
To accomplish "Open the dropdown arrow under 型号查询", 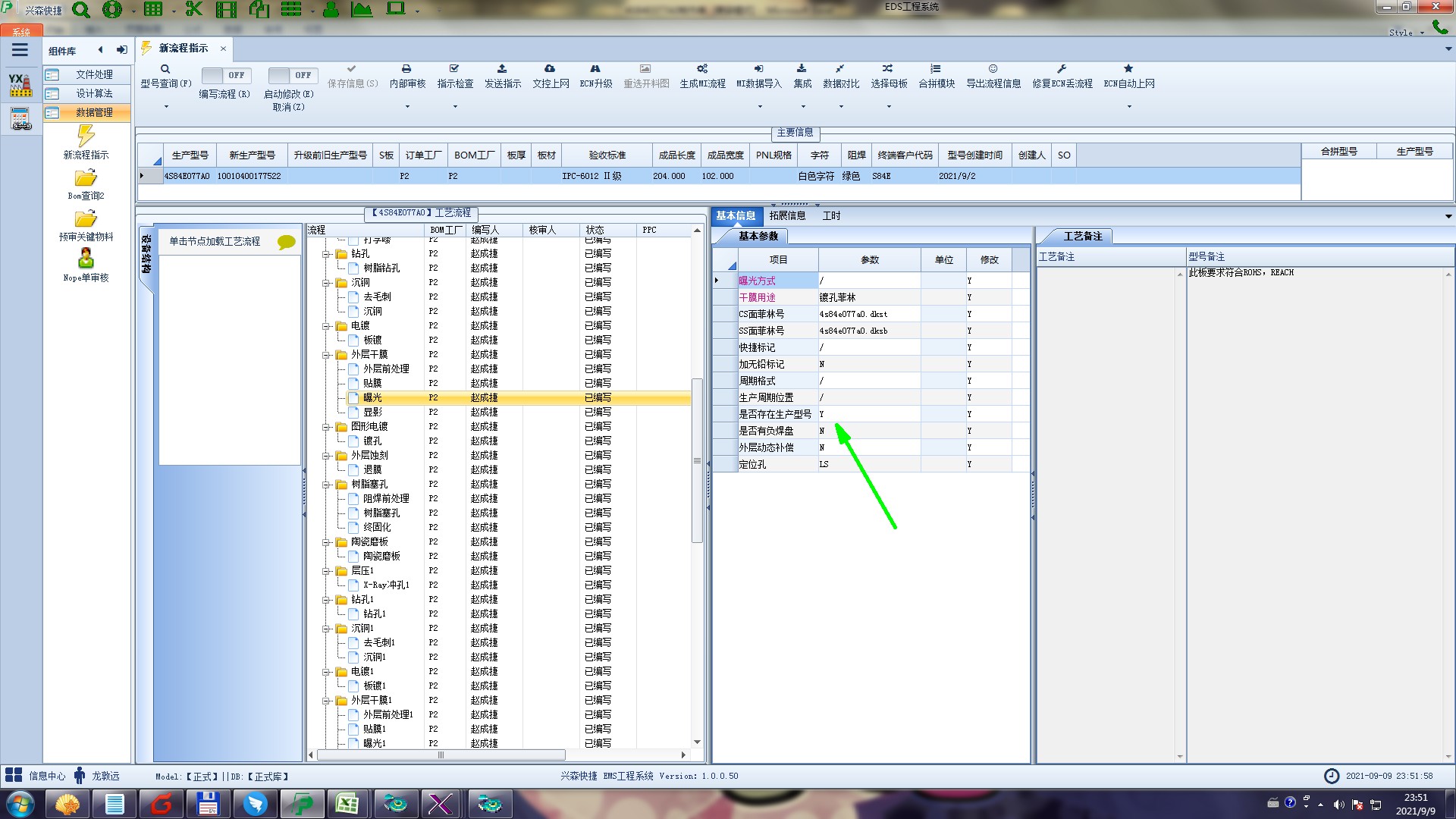I will click(x=166, y=107).
